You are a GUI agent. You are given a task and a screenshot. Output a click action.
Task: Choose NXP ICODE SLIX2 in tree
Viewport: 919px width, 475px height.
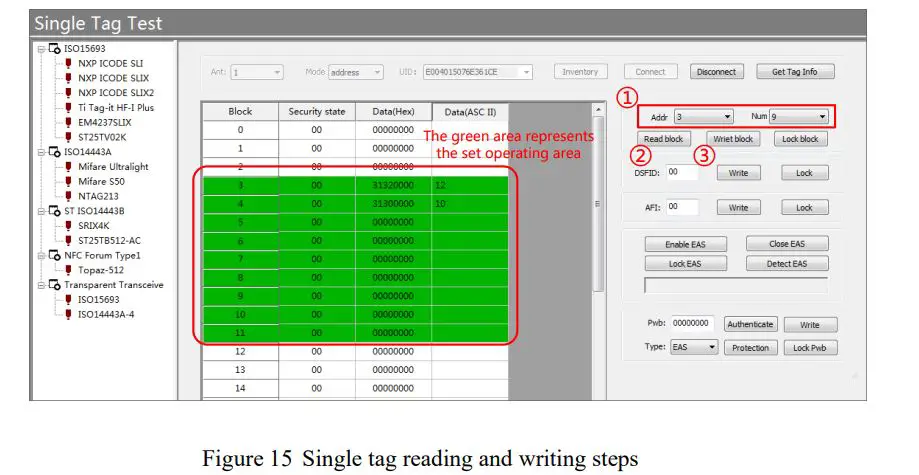[116, 93]
